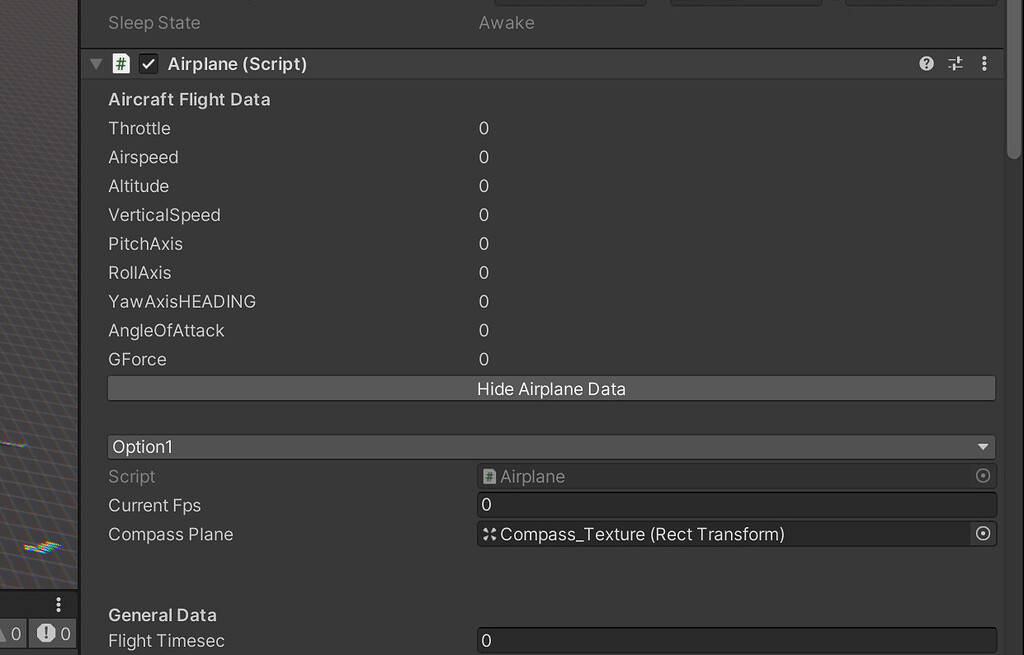Click inside the Current Fps input field

coord(700,505)
